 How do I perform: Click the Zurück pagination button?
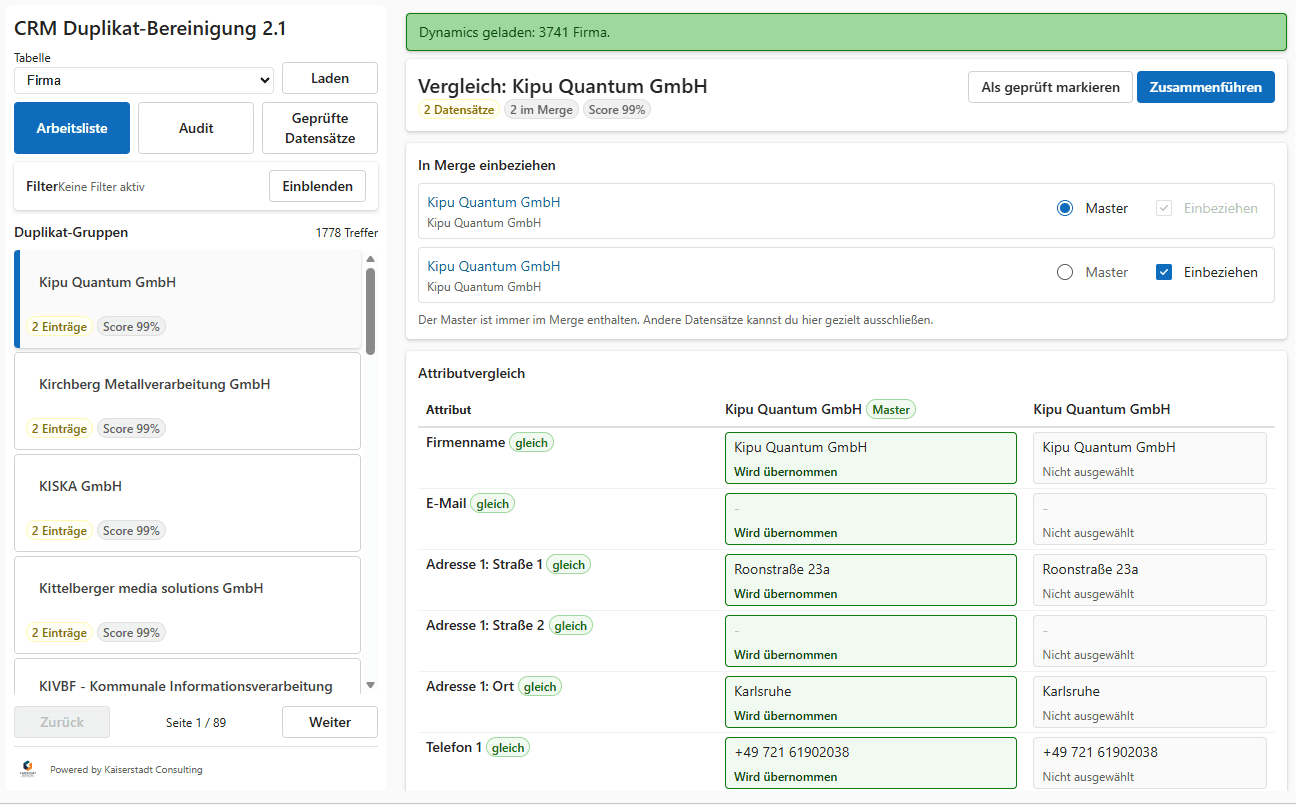coord(62,722)
